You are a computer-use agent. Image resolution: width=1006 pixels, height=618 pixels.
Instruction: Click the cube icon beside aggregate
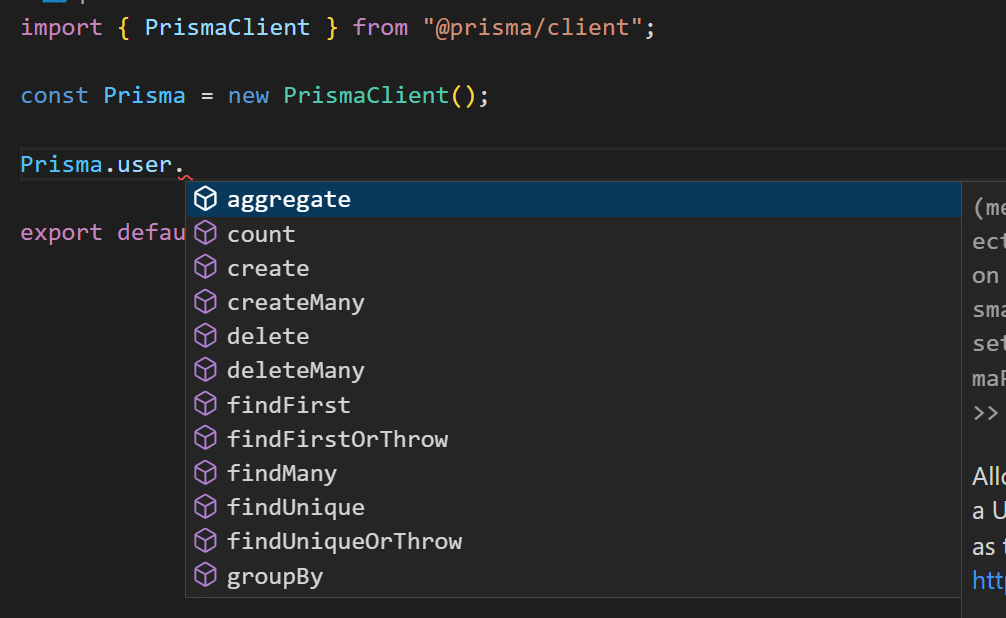205,199
